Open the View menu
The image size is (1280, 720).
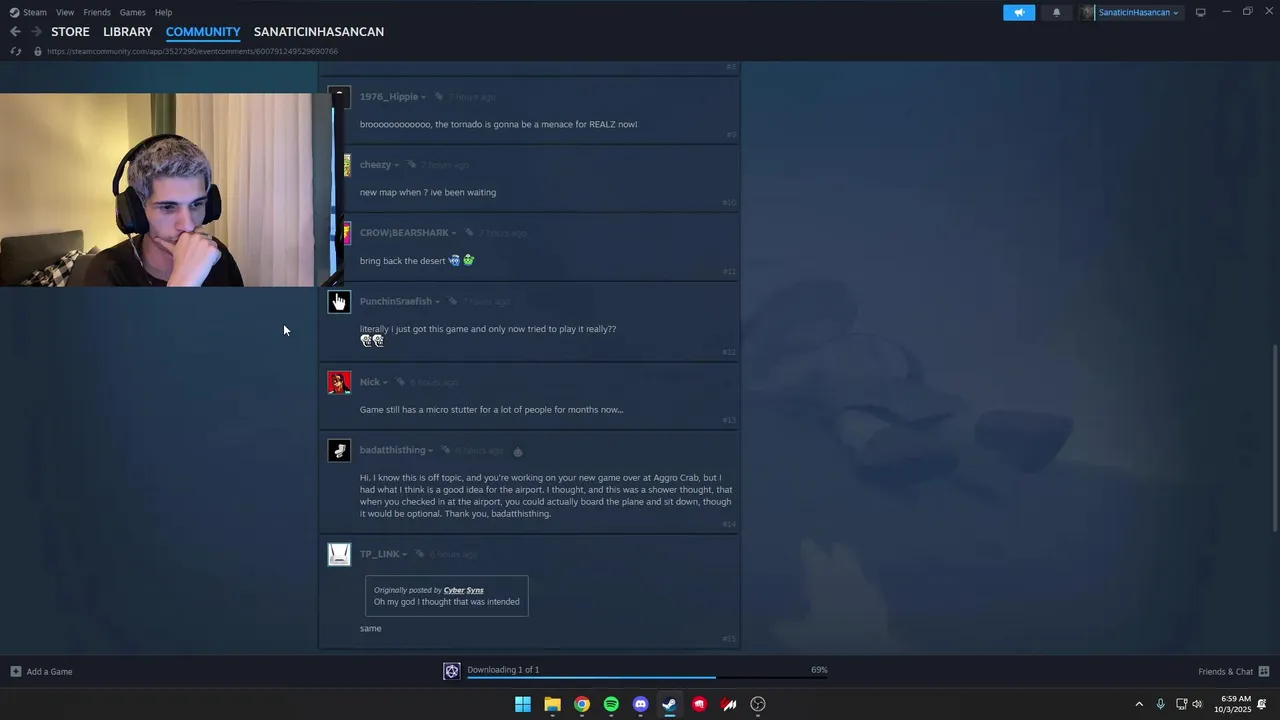coord(65,12)
